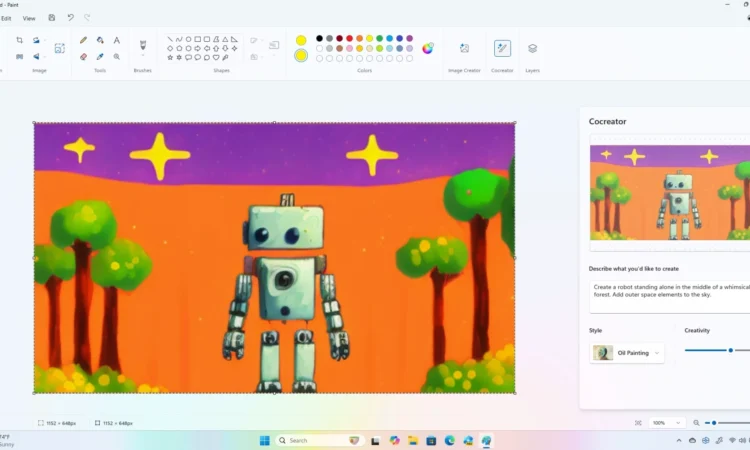Select the oval shape

coord(188,39)
